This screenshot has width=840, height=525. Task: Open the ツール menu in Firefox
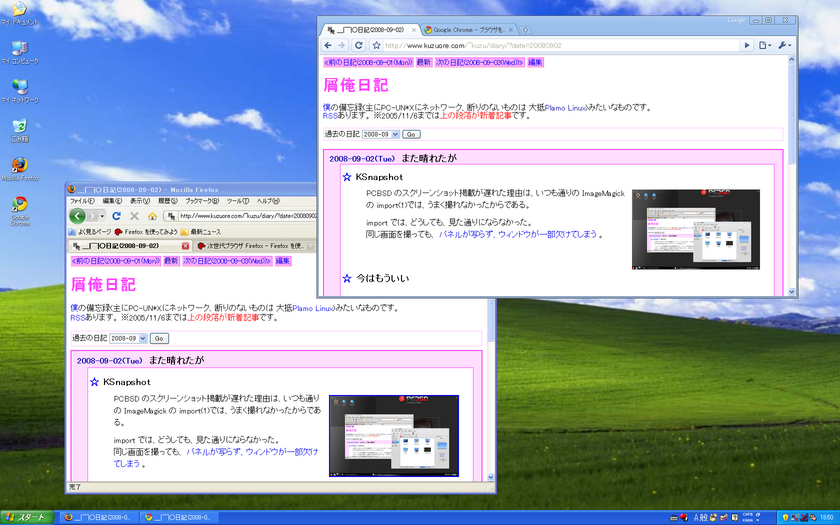pyautogui.click(x=238, y=201)
